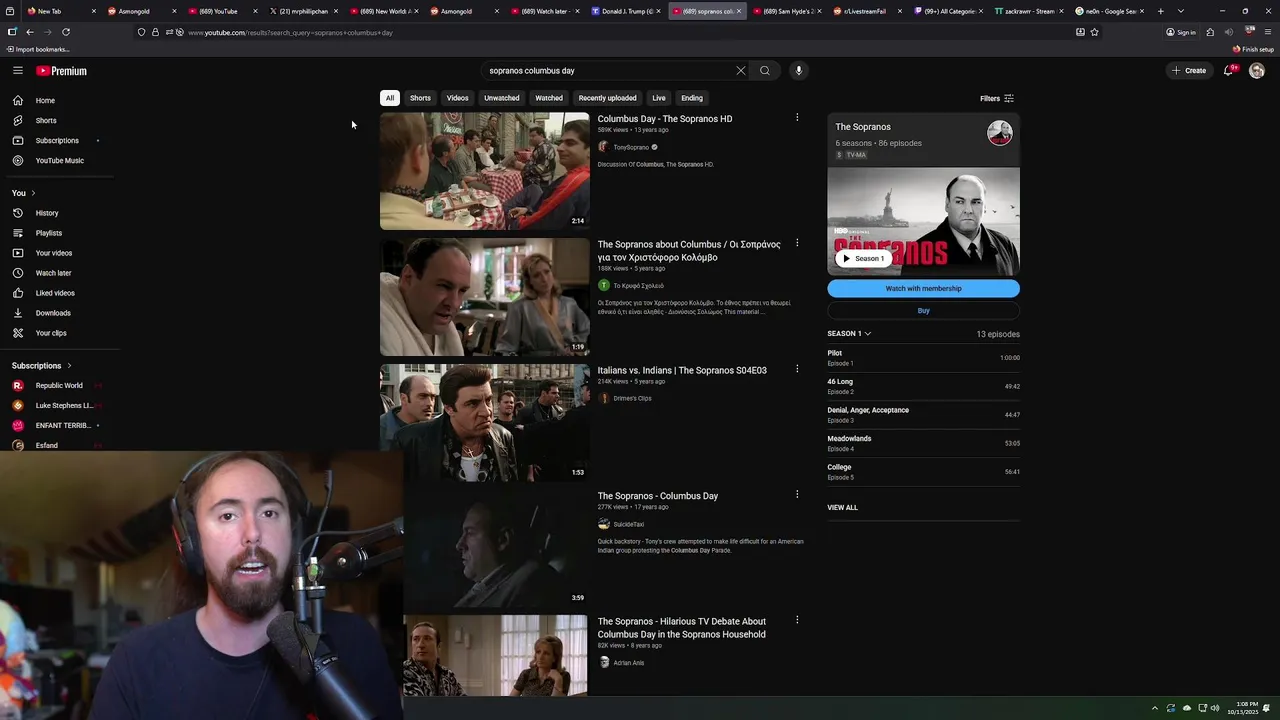Image resolution: width=1280 pixels, height=720 pixels.
Task: Open Watch later in the sidebar
Action: [x=53, y=273]
